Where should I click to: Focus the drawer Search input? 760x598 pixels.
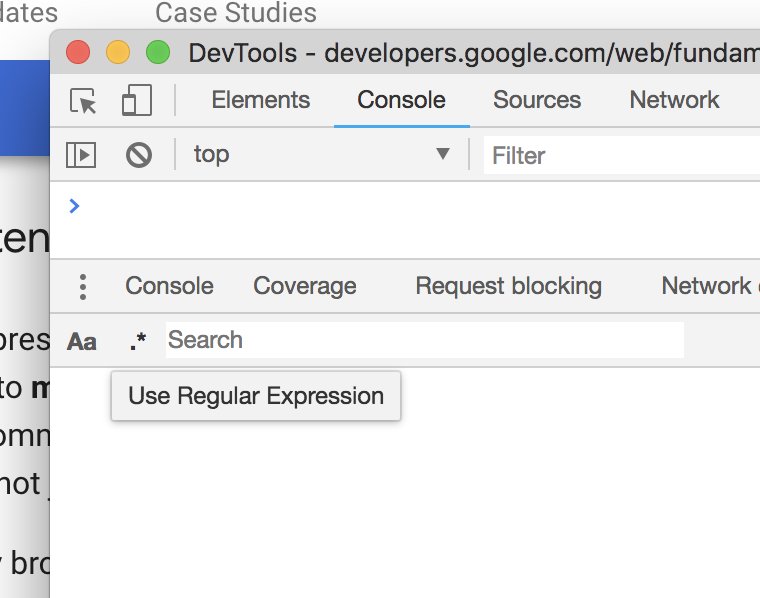click(x=424, y=340)
